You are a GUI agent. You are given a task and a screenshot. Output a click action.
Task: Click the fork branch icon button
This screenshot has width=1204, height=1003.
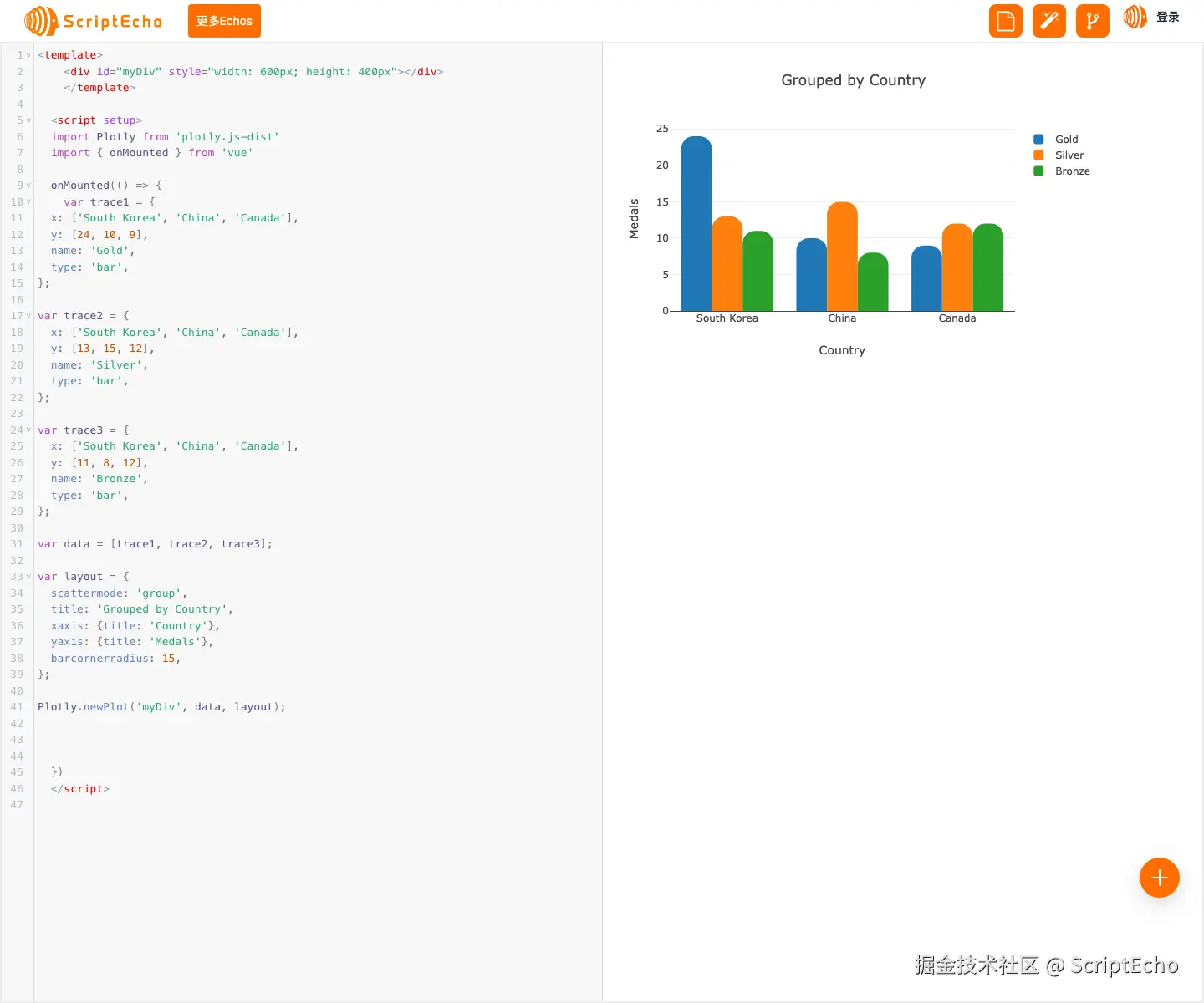pyautogui.click(x=1093, y=21)
